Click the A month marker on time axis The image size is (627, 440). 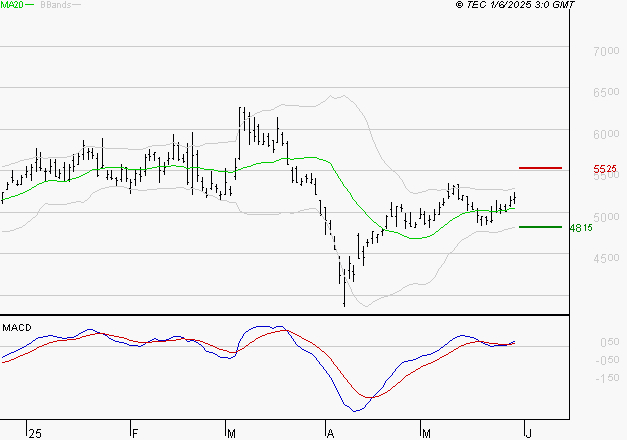tap(329, 433)
